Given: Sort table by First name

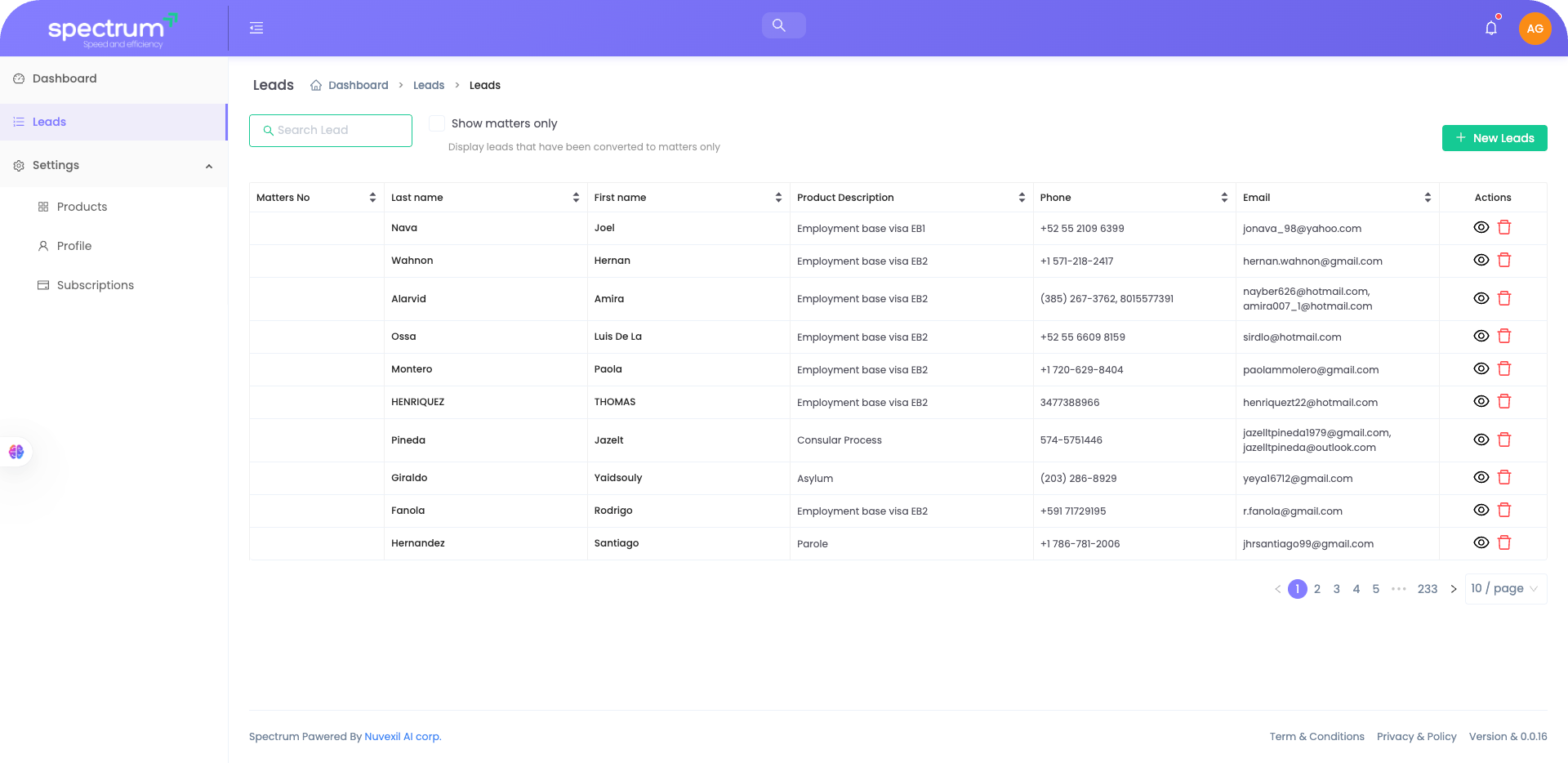Looking at the screenshot, I should click(x=778, y=198).
